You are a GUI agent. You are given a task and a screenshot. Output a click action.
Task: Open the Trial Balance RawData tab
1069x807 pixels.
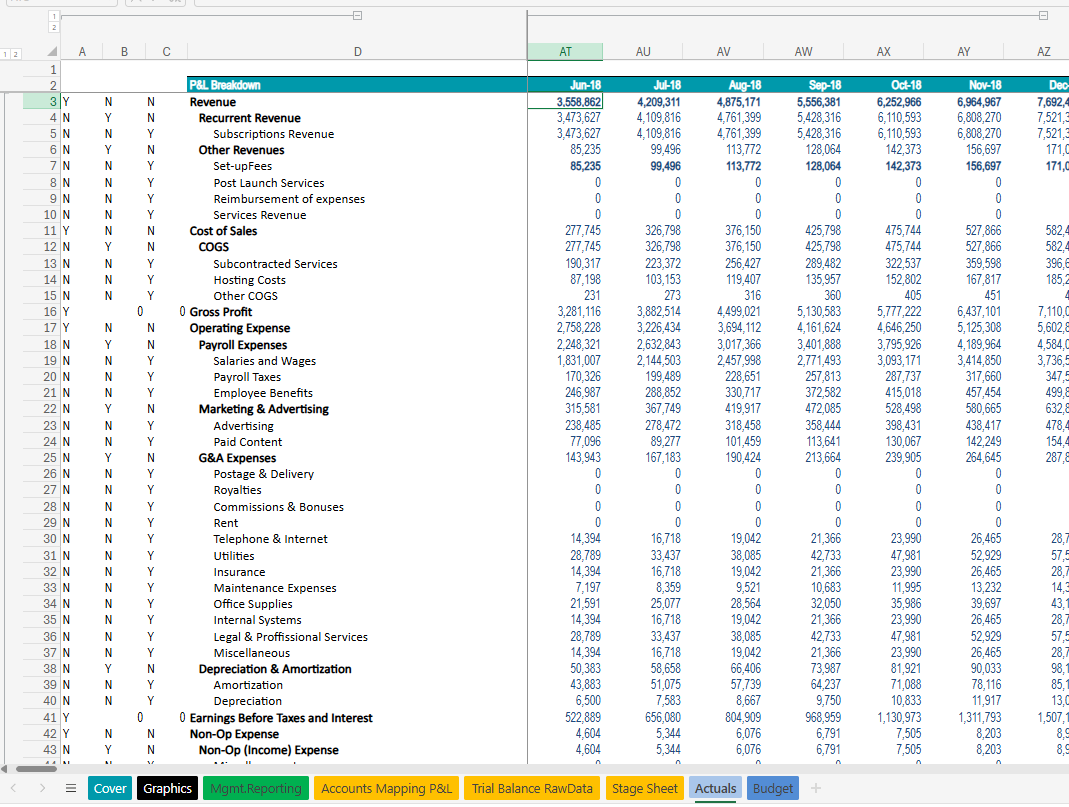tap(532, 789)
